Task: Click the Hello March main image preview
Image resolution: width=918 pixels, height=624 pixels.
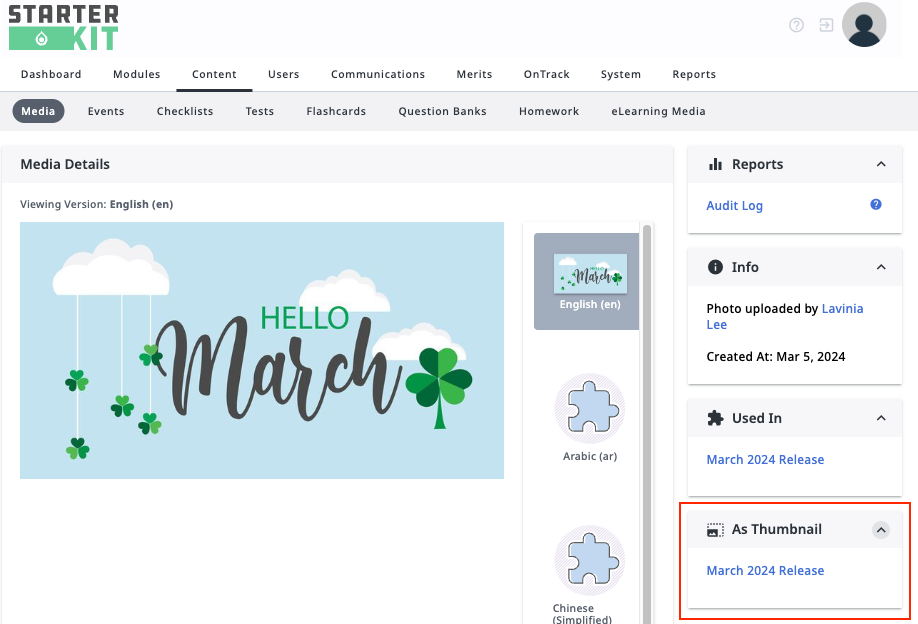Action: [x=262, y=350]
